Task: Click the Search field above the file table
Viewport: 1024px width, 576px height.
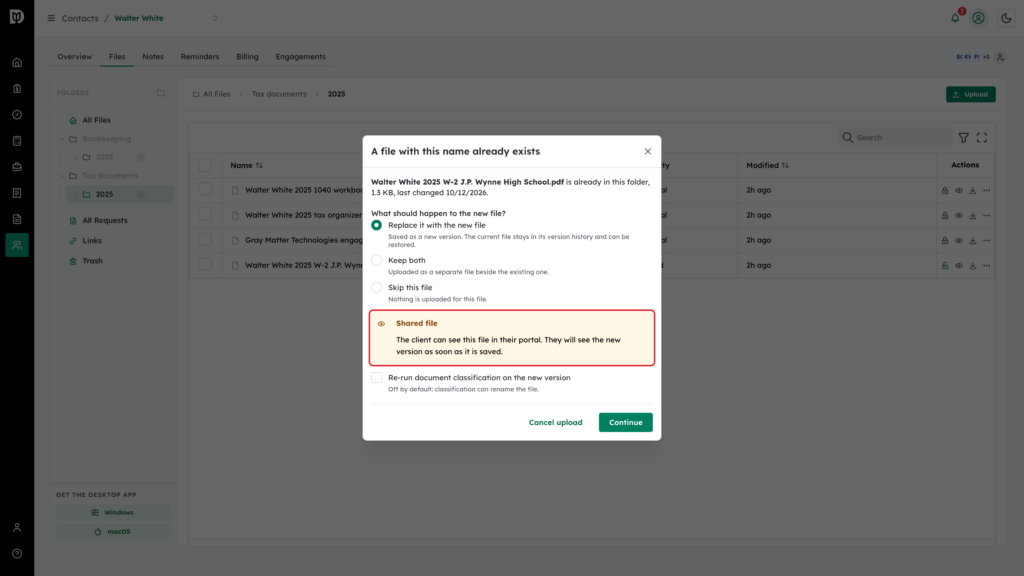Action: [895, 138]
